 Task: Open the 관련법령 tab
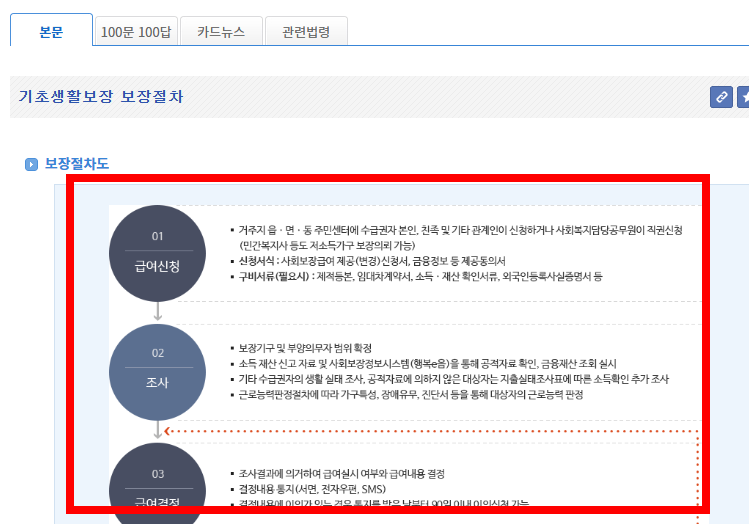(306, 32)
